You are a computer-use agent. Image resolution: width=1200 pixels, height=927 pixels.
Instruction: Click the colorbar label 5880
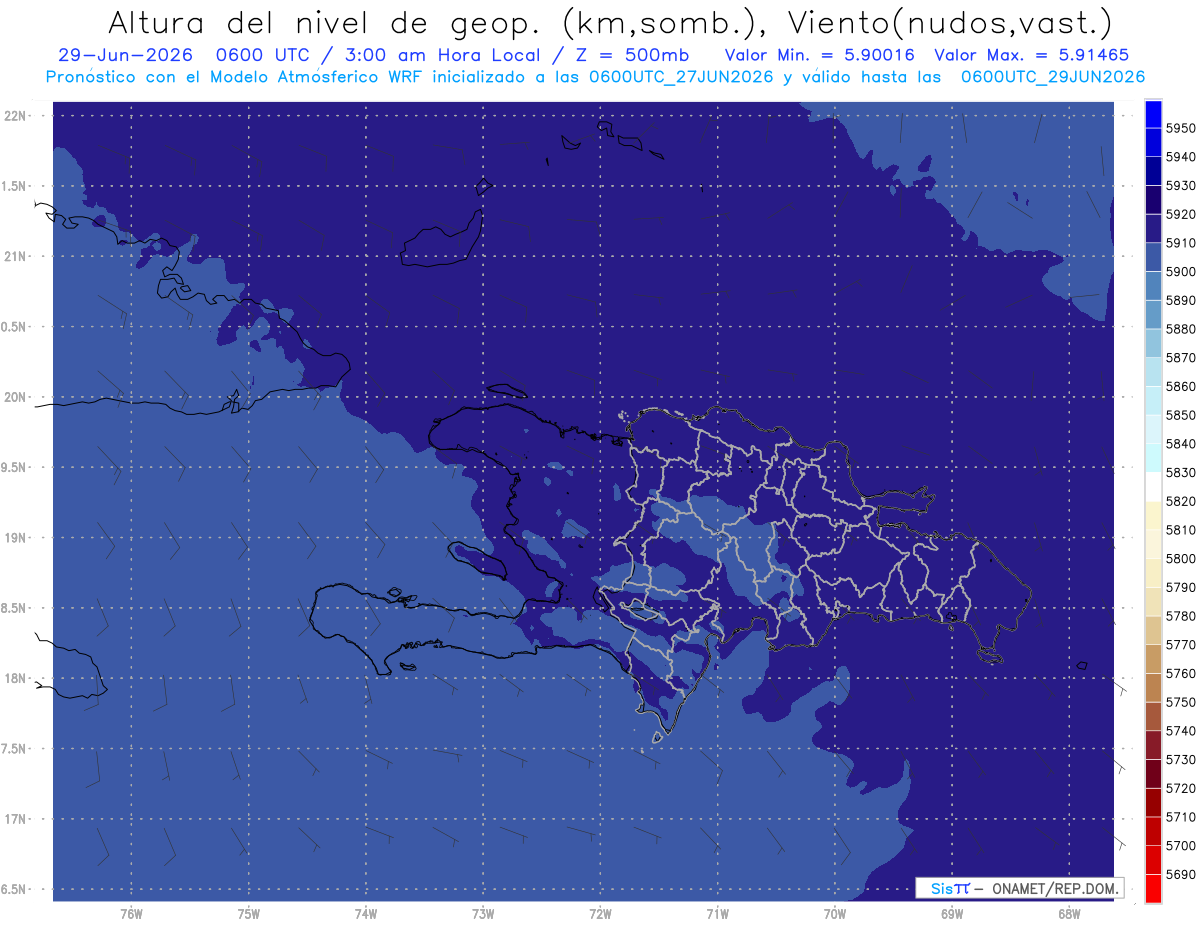[x=1180, y=329]
